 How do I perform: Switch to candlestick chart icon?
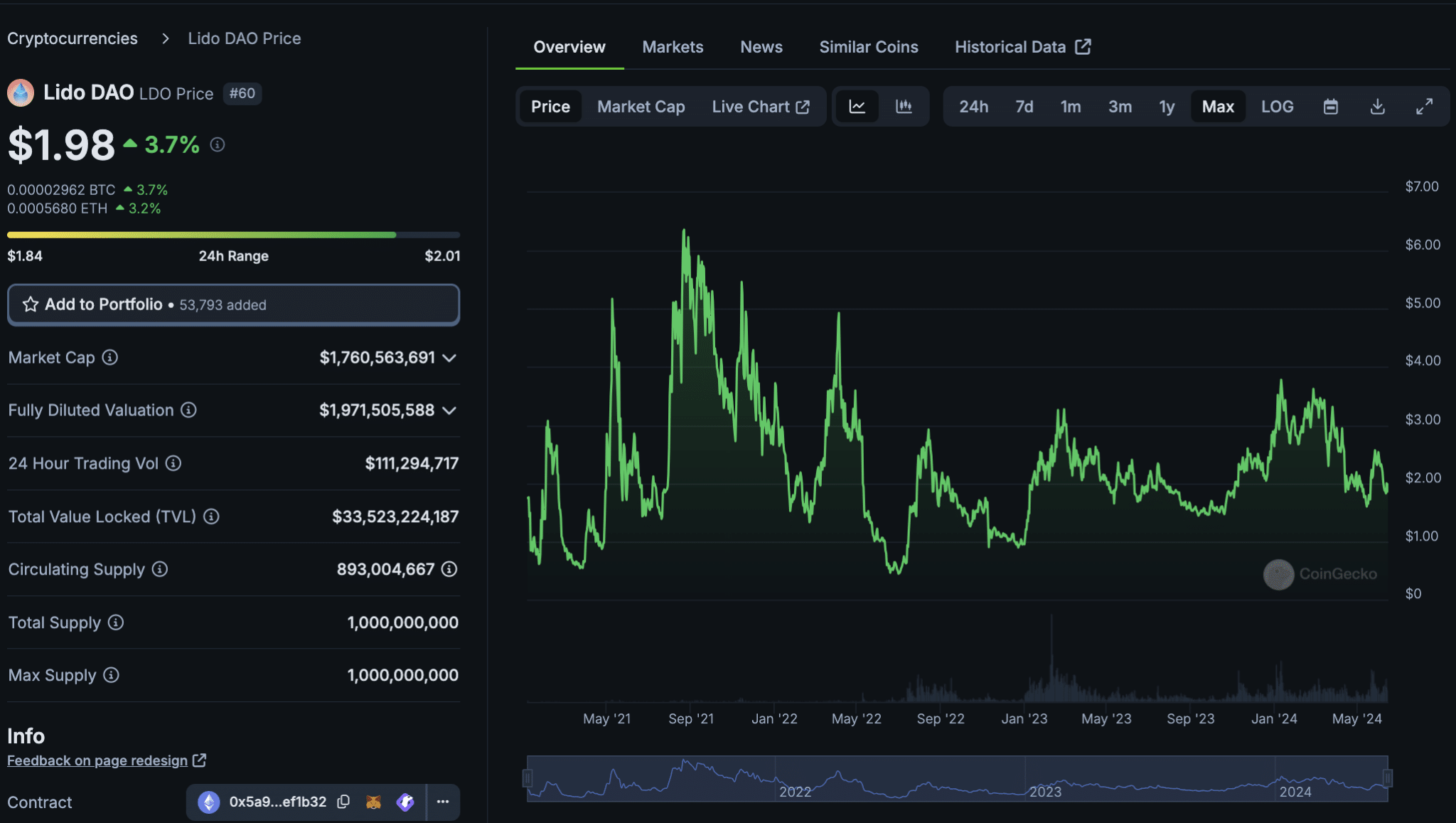(904, 106)
